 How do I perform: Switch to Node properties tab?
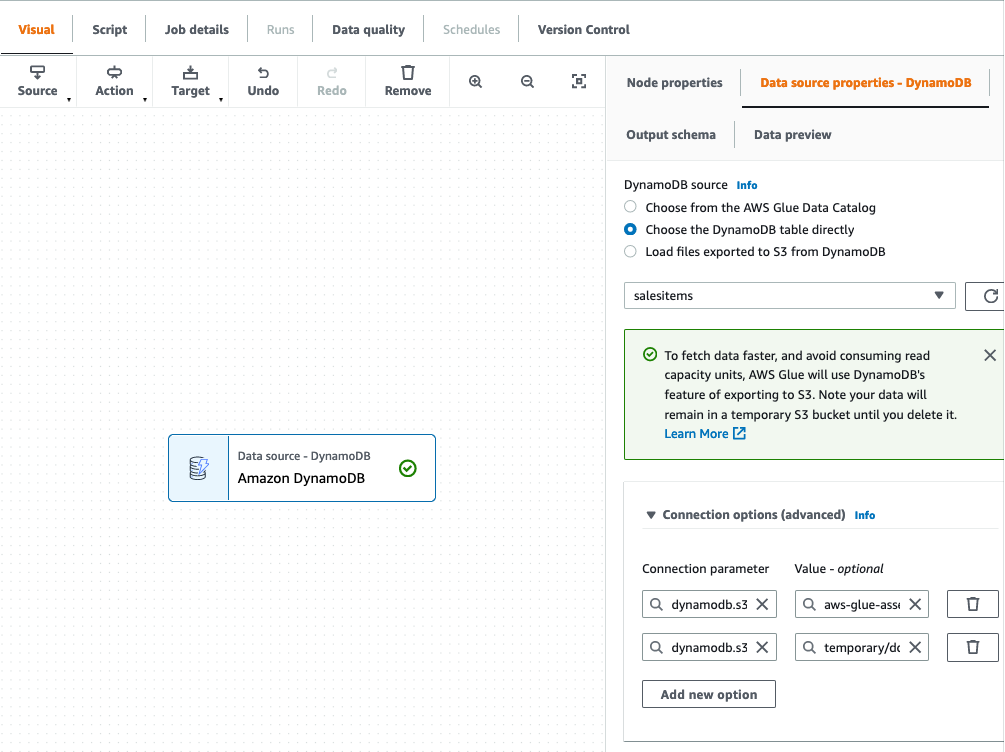click(674, 83)
